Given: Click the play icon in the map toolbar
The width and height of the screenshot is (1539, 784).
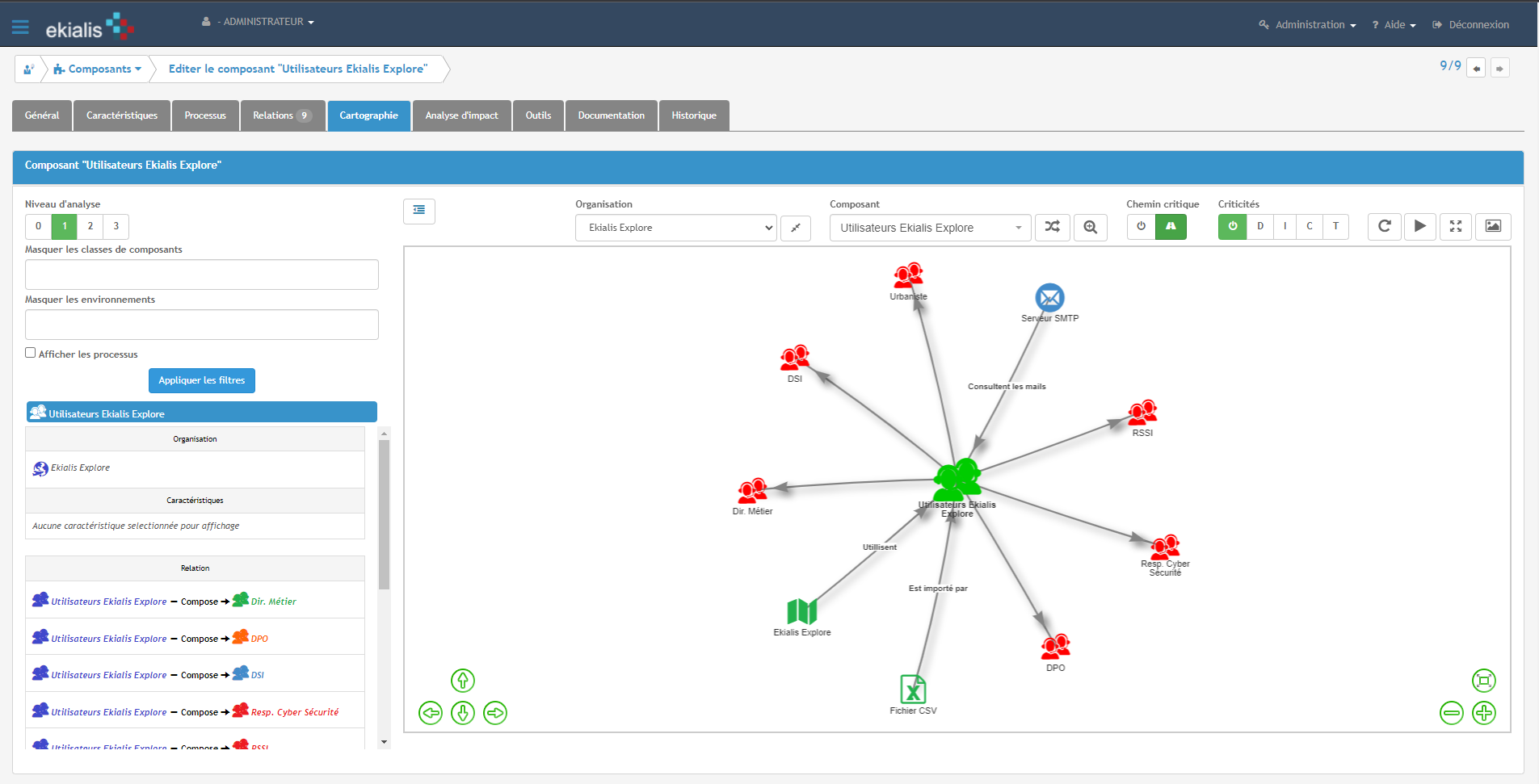Looking at the screenshot, I should point(1420,227).
